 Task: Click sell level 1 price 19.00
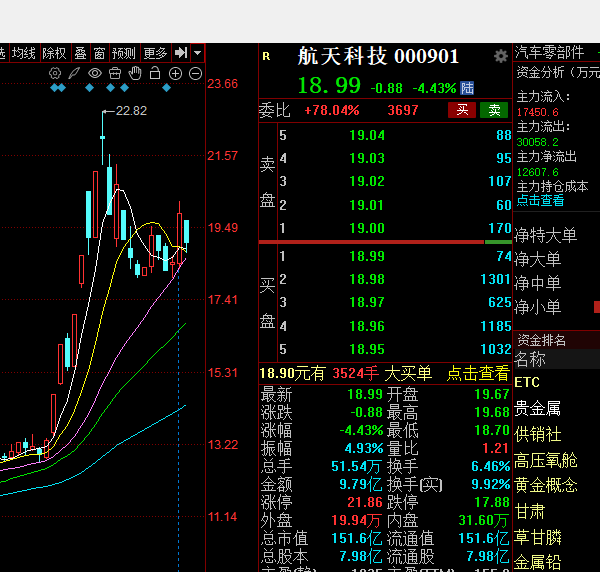pos(367,228)
